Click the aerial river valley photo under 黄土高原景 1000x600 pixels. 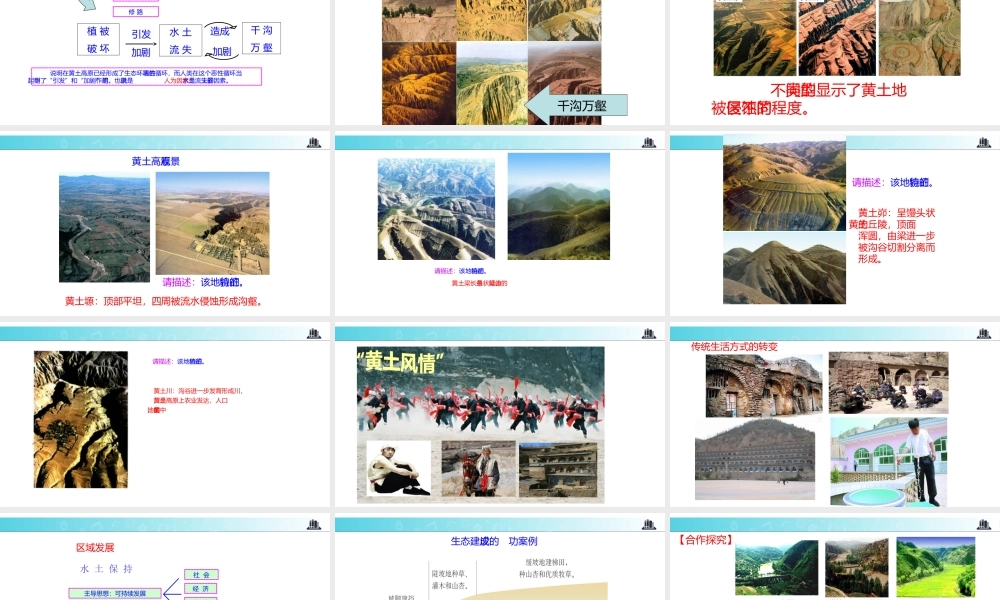(x=105, y=229)
